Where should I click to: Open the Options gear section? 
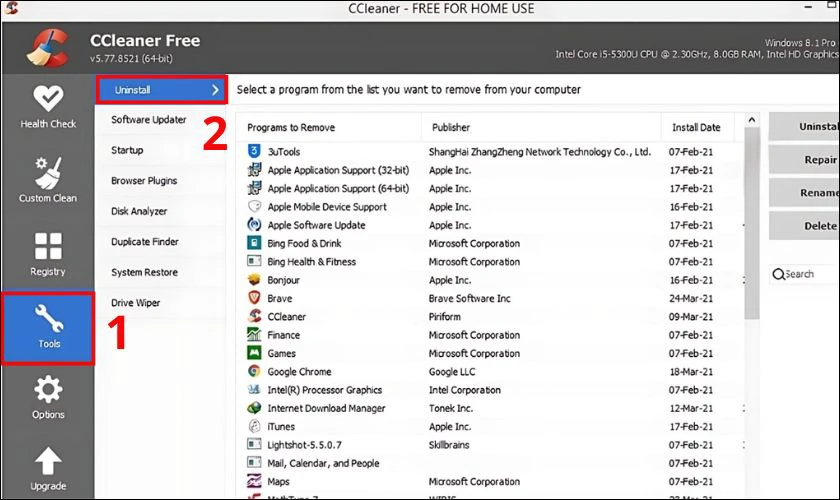point(48,397)
